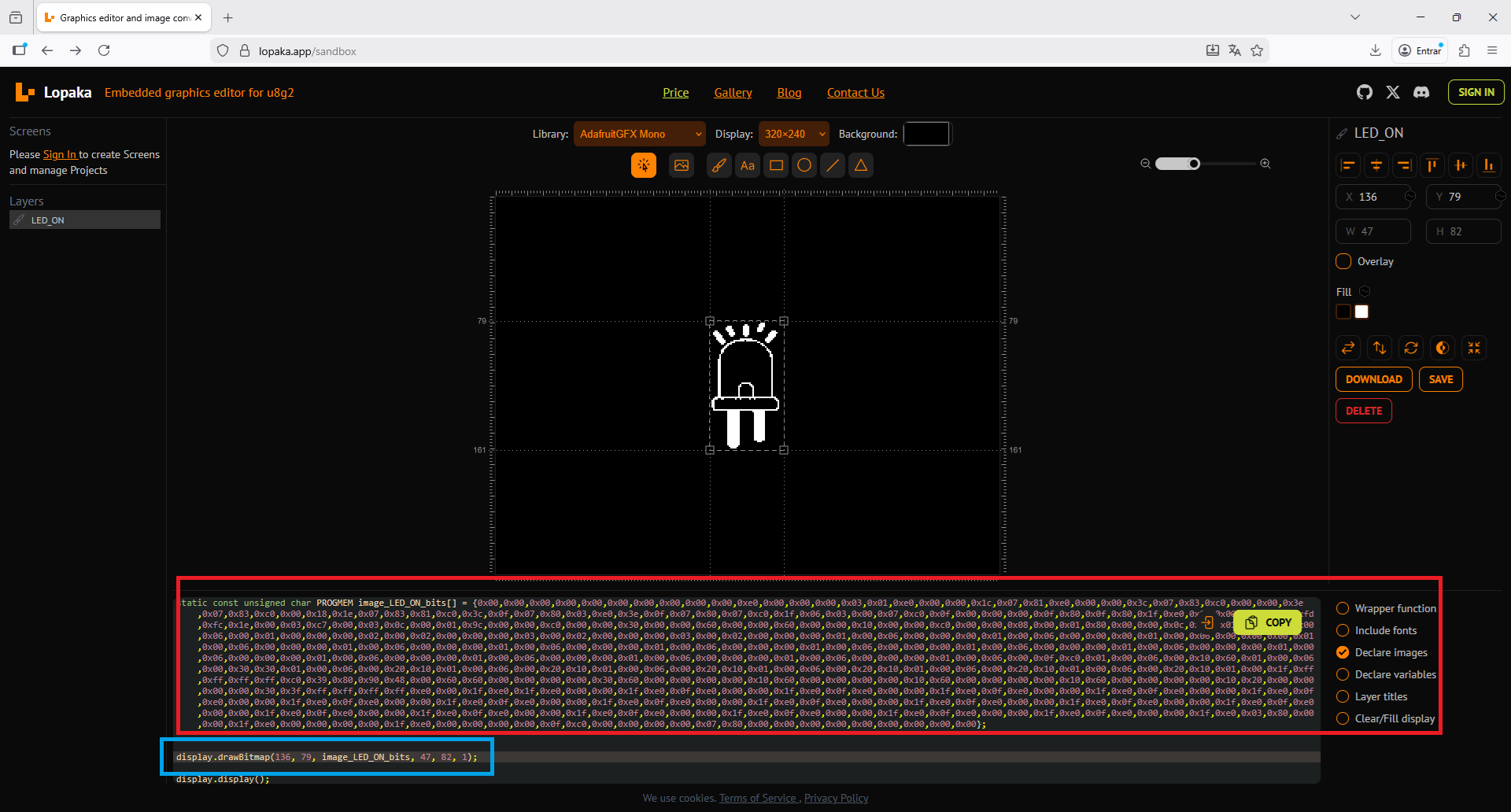Viewport: 1511px width, 812px height.
Task: Select the paint brush tool
Action: (x=719, y=165)
